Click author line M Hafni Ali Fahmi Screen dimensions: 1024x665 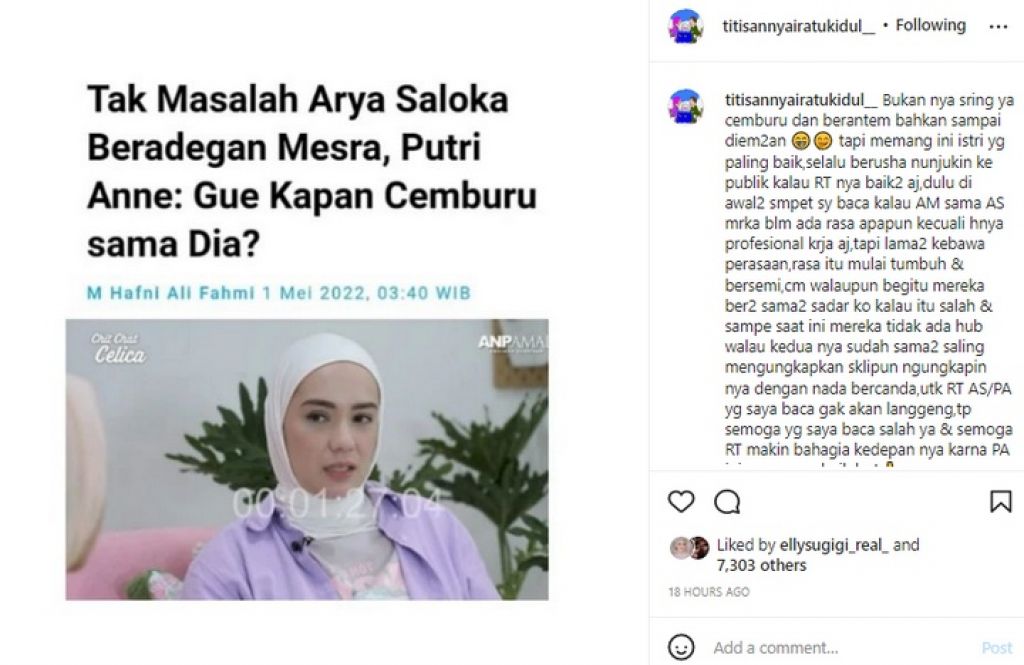click(170, 293)
